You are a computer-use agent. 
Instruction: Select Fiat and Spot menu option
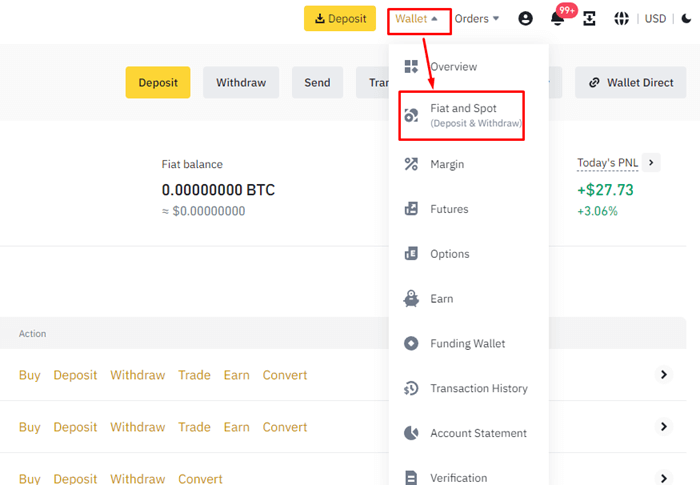463,114
